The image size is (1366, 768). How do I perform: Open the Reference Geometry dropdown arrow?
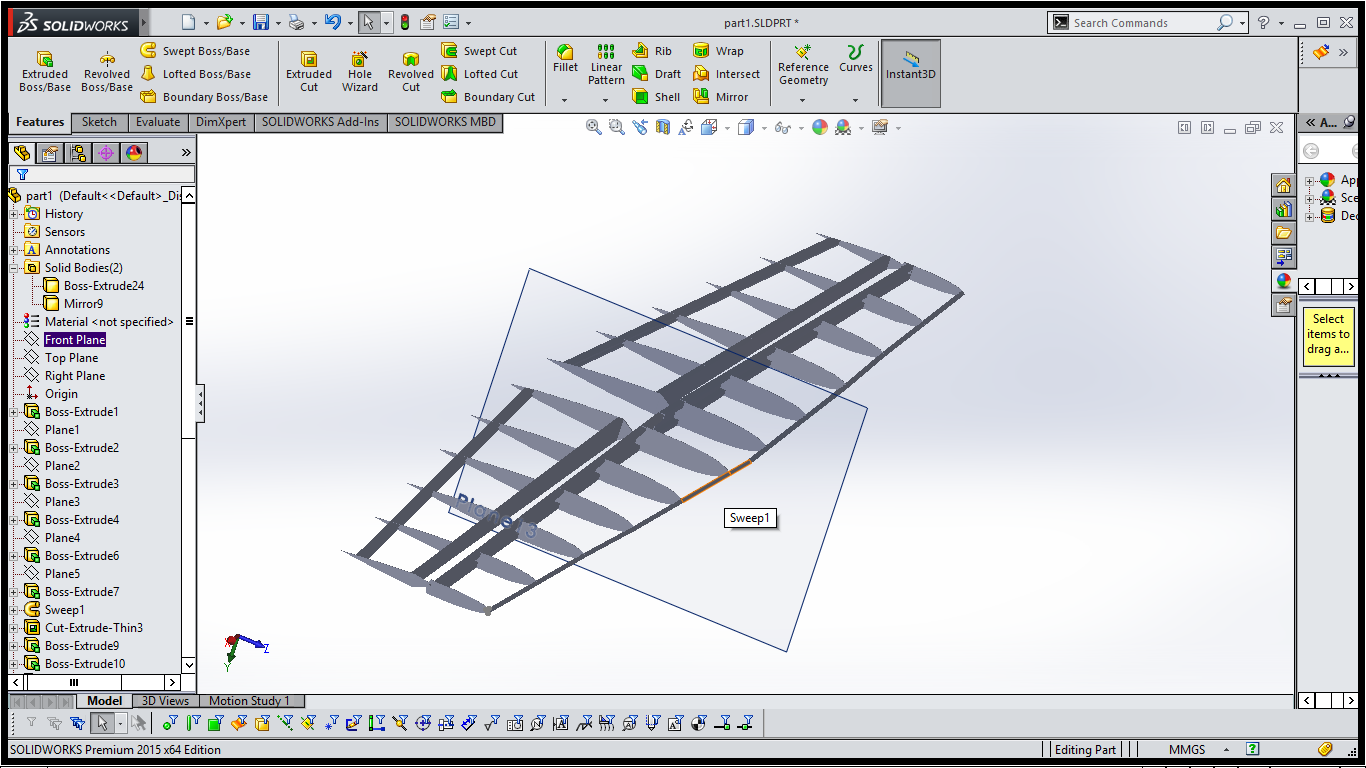click(803, 100)
